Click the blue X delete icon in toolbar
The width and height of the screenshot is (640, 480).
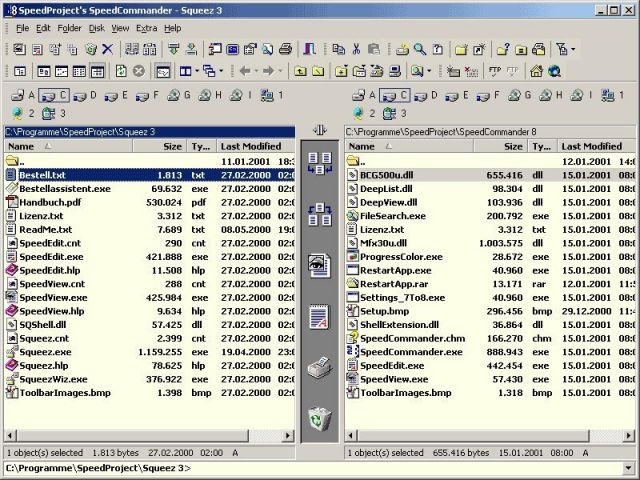pos(107,50)
